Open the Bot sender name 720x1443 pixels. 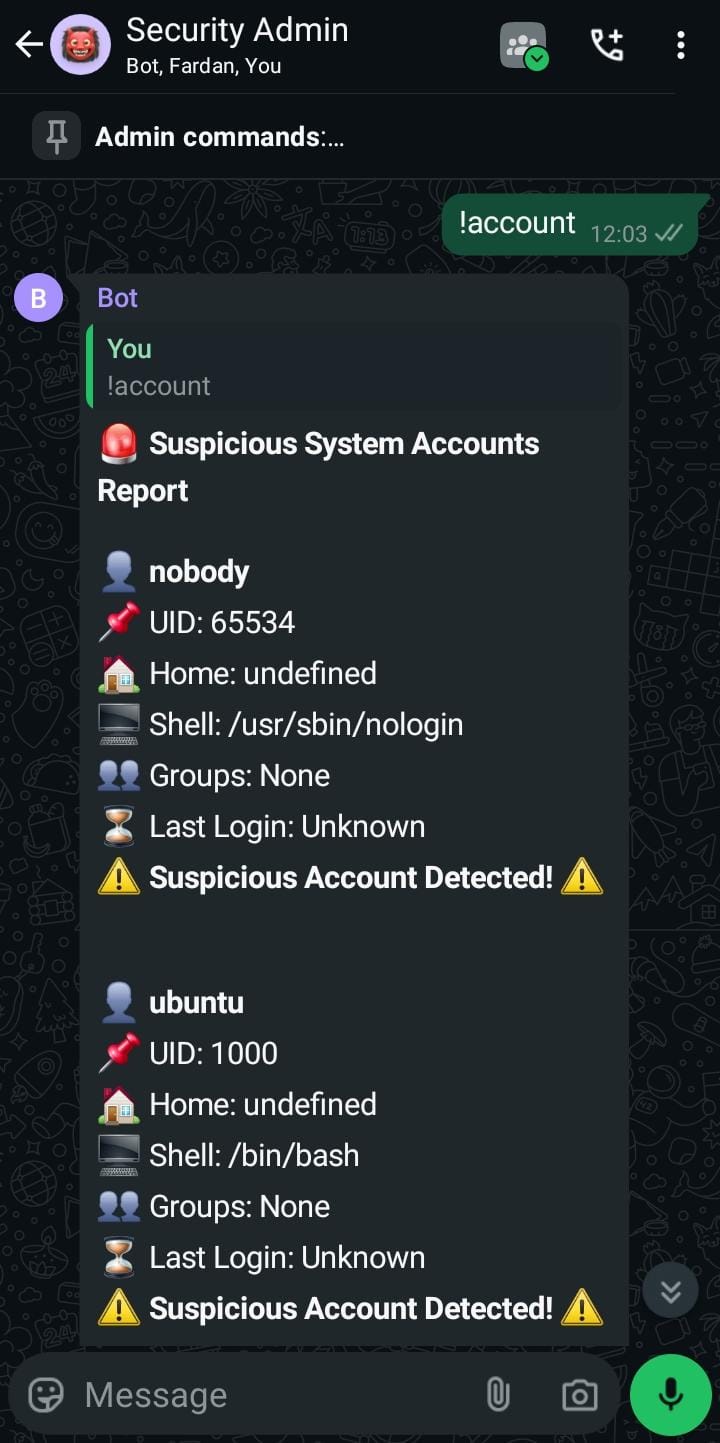[x=118, y=298]
